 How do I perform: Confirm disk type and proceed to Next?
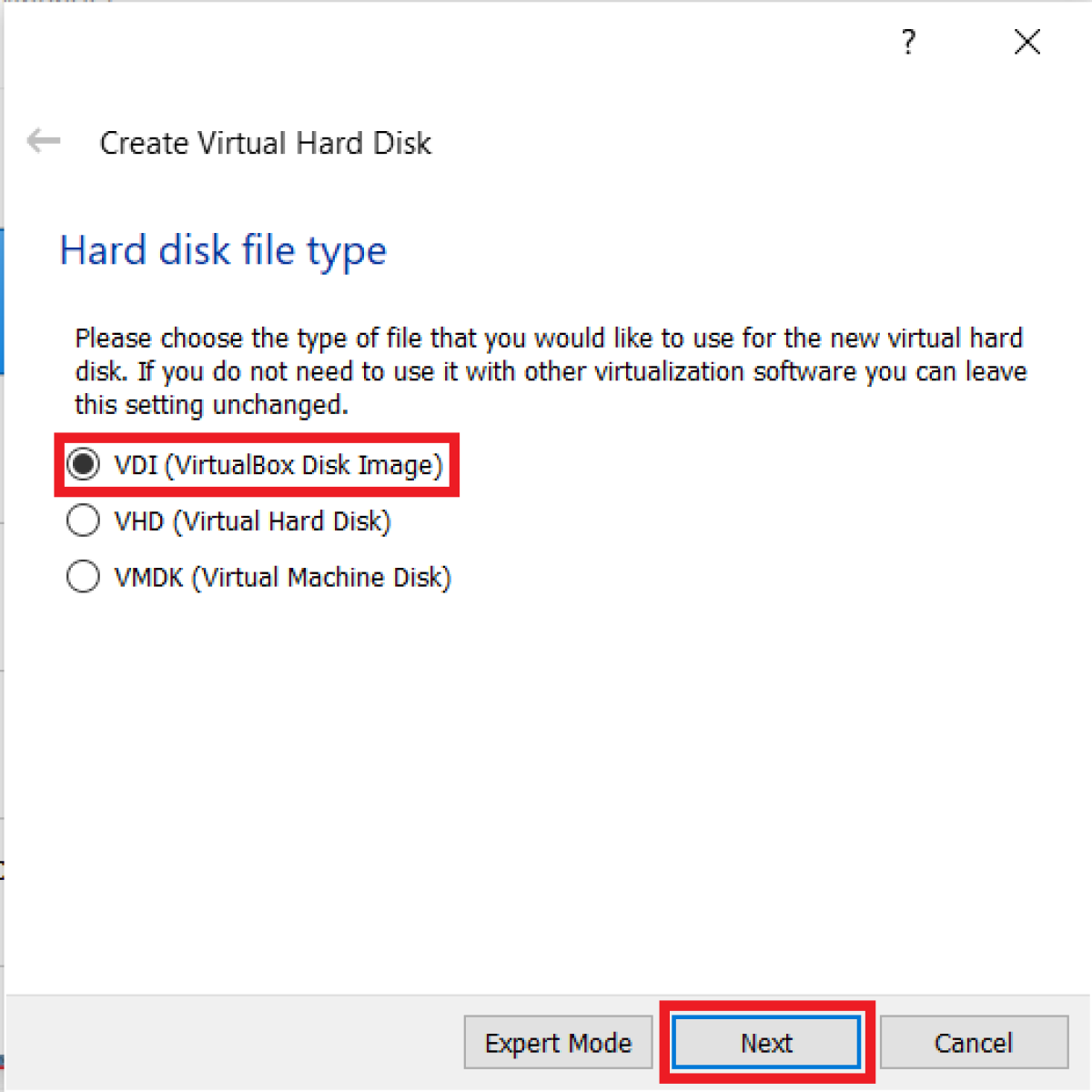click(x=766, y=1043)
